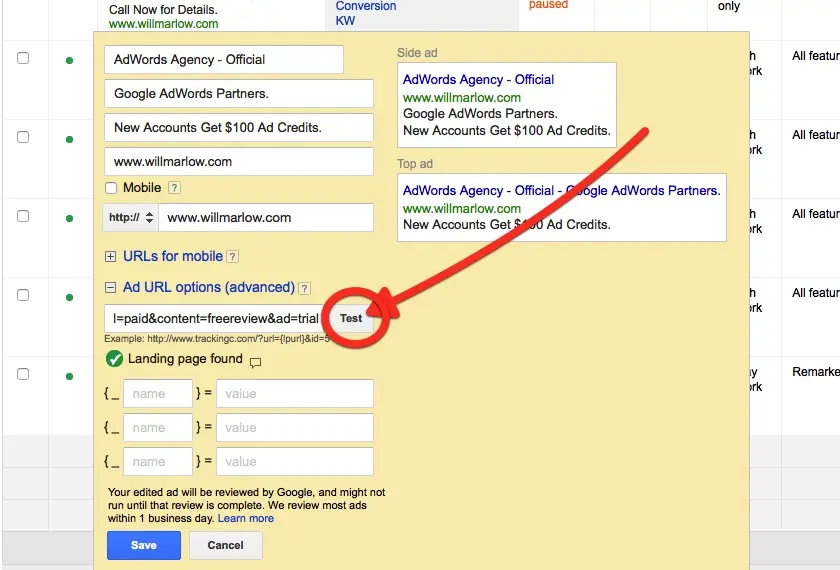840x570 pixels.
Task: Click the green status dot in the fifth row
Action: (x=69, y=377)
